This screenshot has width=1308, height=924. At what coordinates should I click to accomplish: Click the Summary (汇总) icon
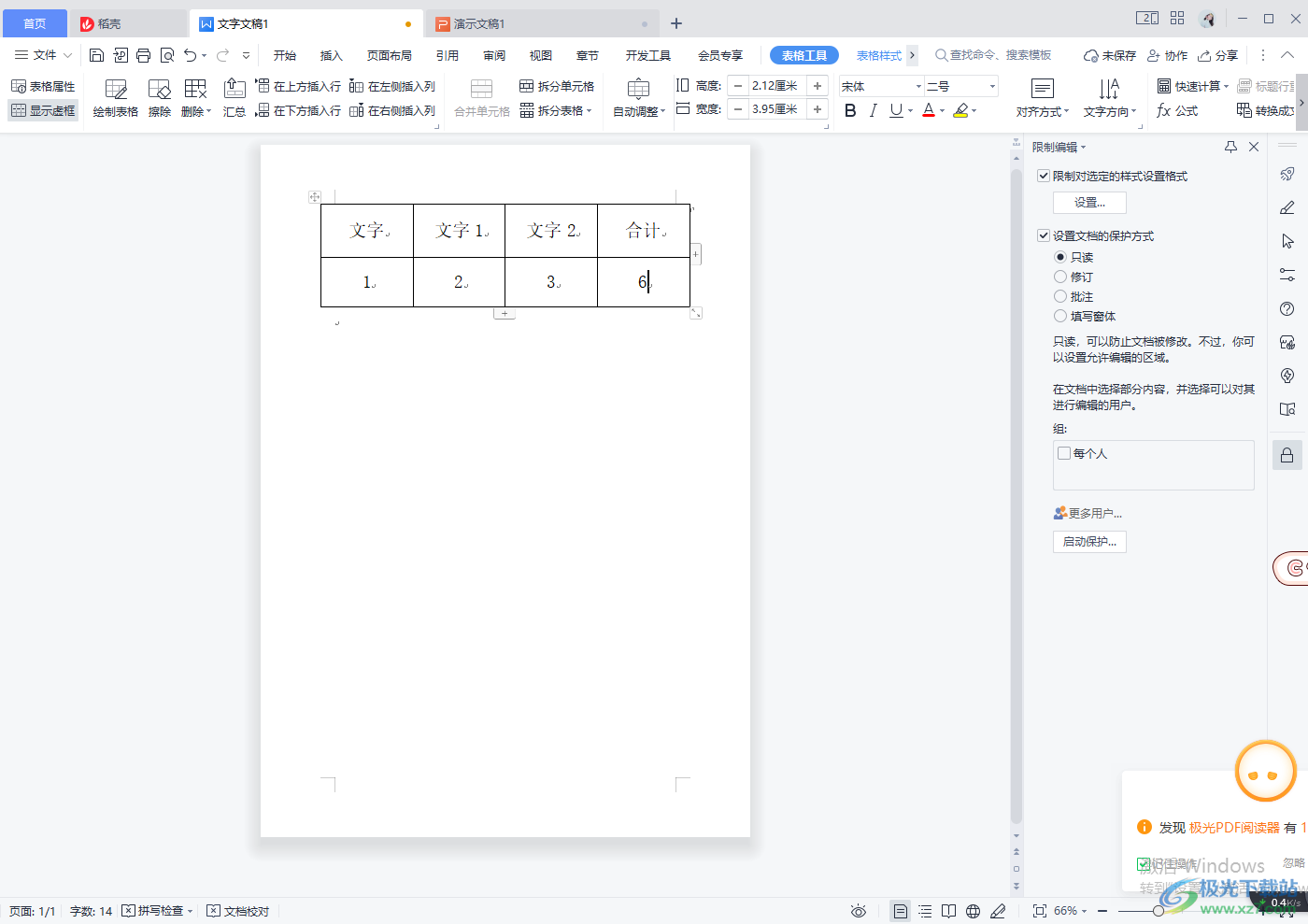pyautogui.click(x=235, y=98)
